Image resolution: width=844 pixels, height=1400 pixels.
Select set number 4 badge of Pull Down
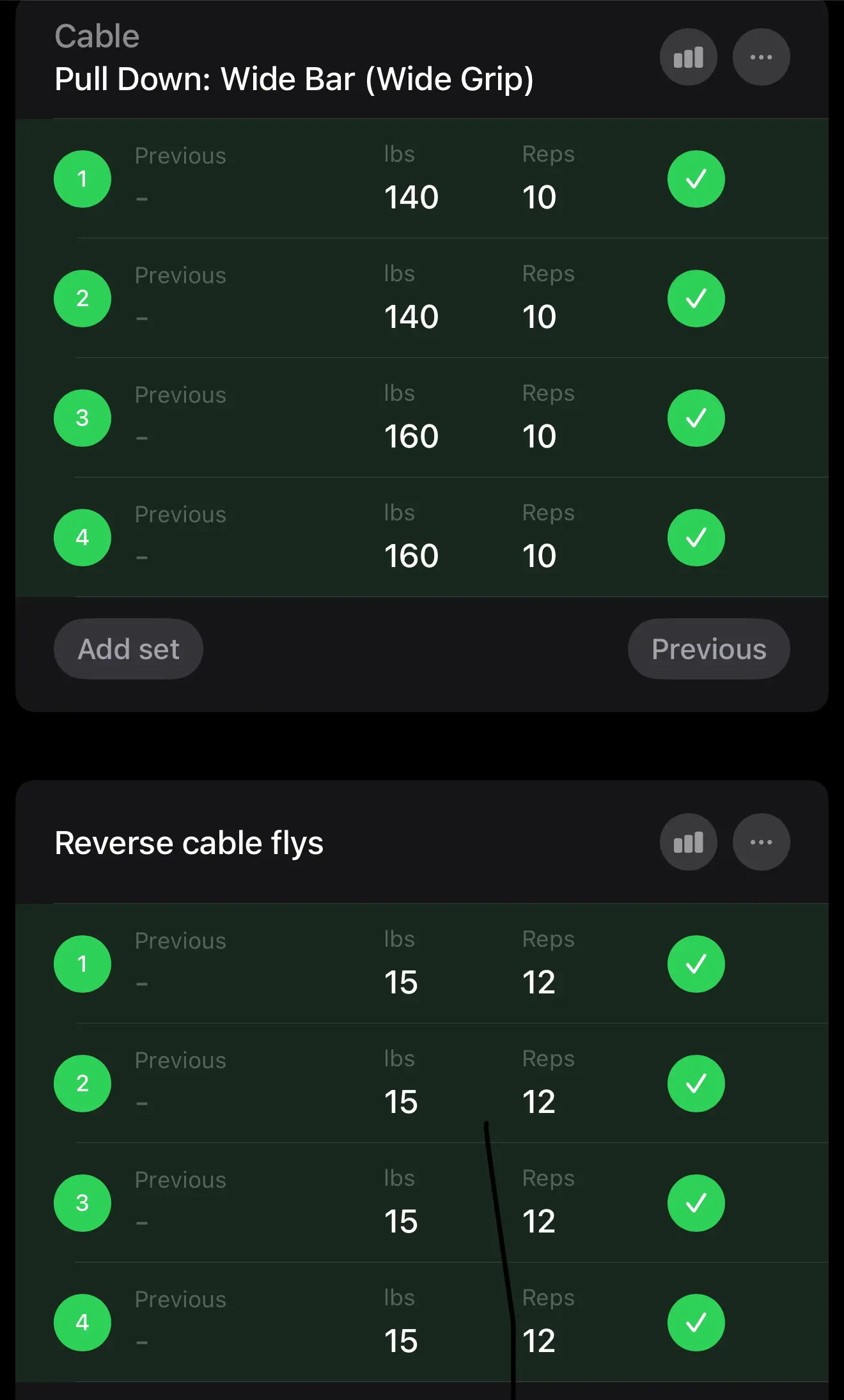tap(82, 538)
